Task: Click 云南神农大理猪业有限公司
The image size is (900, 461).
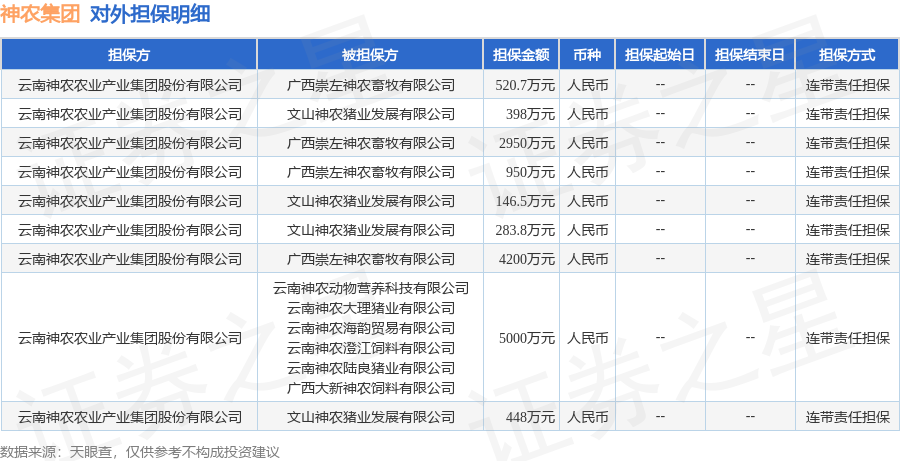Action: (x=371, y=308)
